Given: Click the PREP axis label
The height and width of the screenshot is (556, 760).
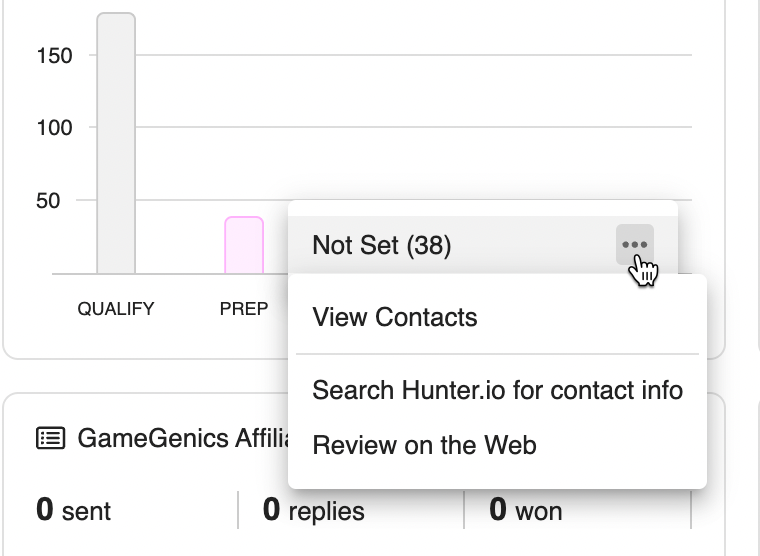Looking at the screenshot, I should click(x=244, y=309).
